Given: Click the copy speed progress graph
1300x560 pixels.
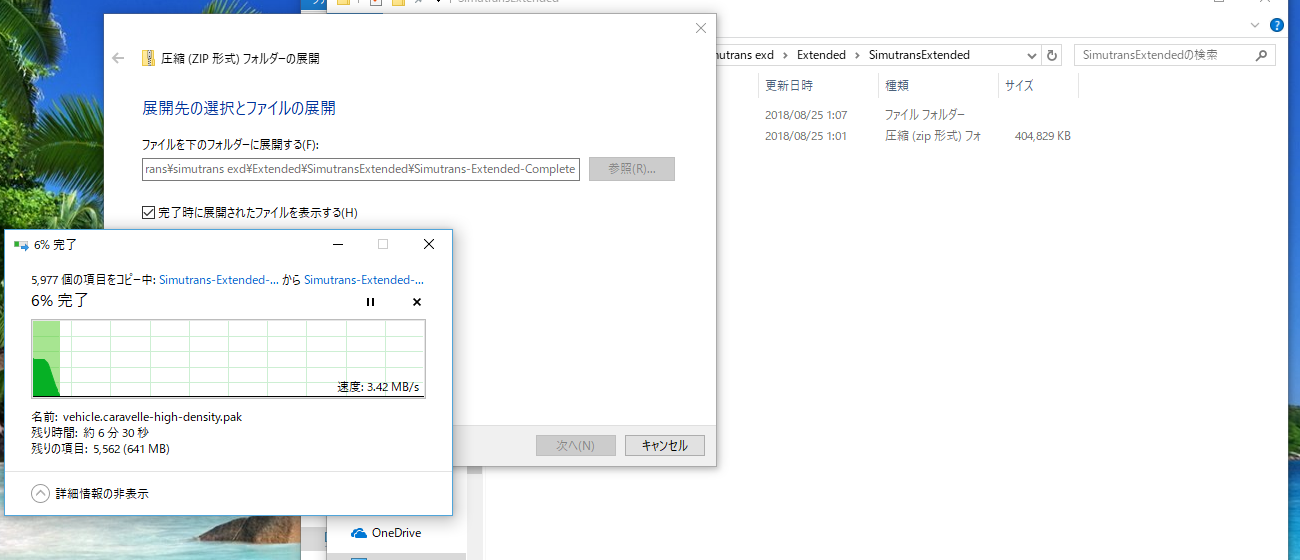Looking at the screenshot, I should point(229,359).
